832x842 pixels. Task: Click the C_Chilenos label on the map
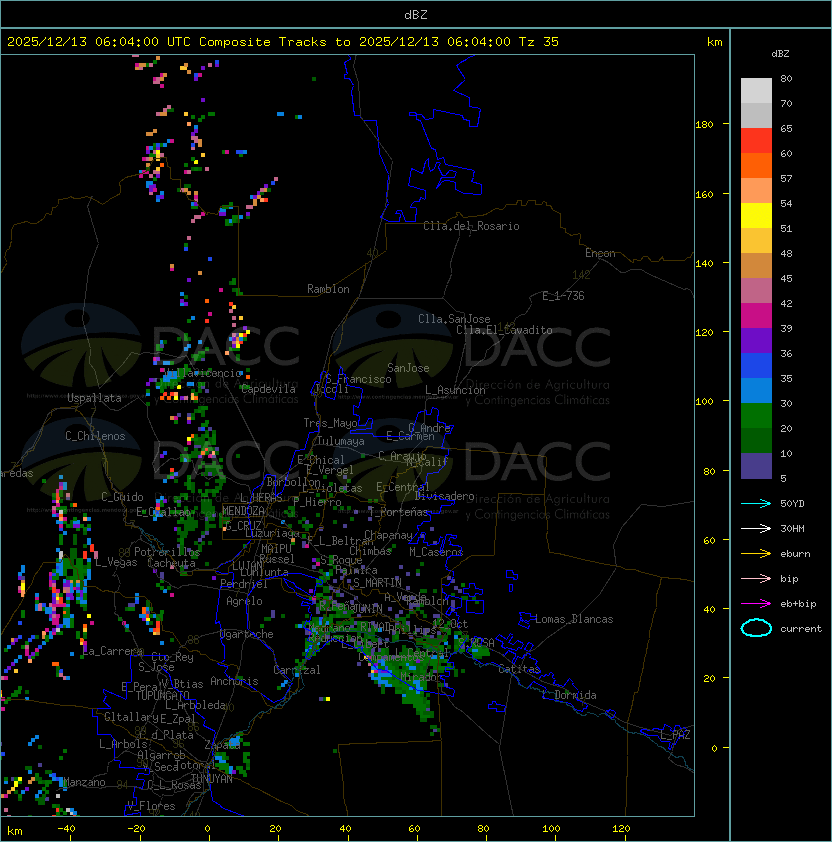(95, 436)
